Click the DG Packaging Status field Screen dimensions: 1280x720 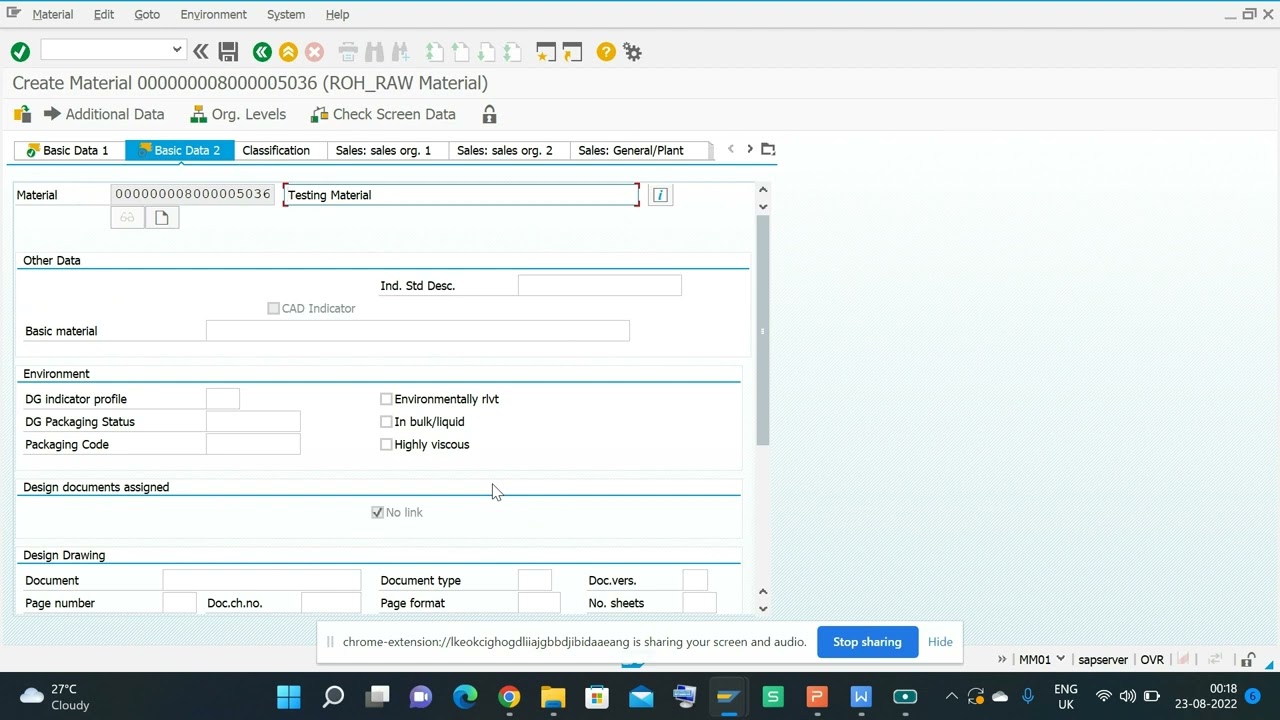point(253,422)
